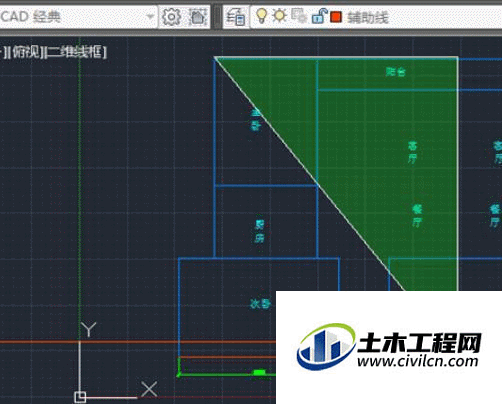This screenshot has width=502, height=404.
Task: Click the red layer color swatch
Action: point(336,17)
